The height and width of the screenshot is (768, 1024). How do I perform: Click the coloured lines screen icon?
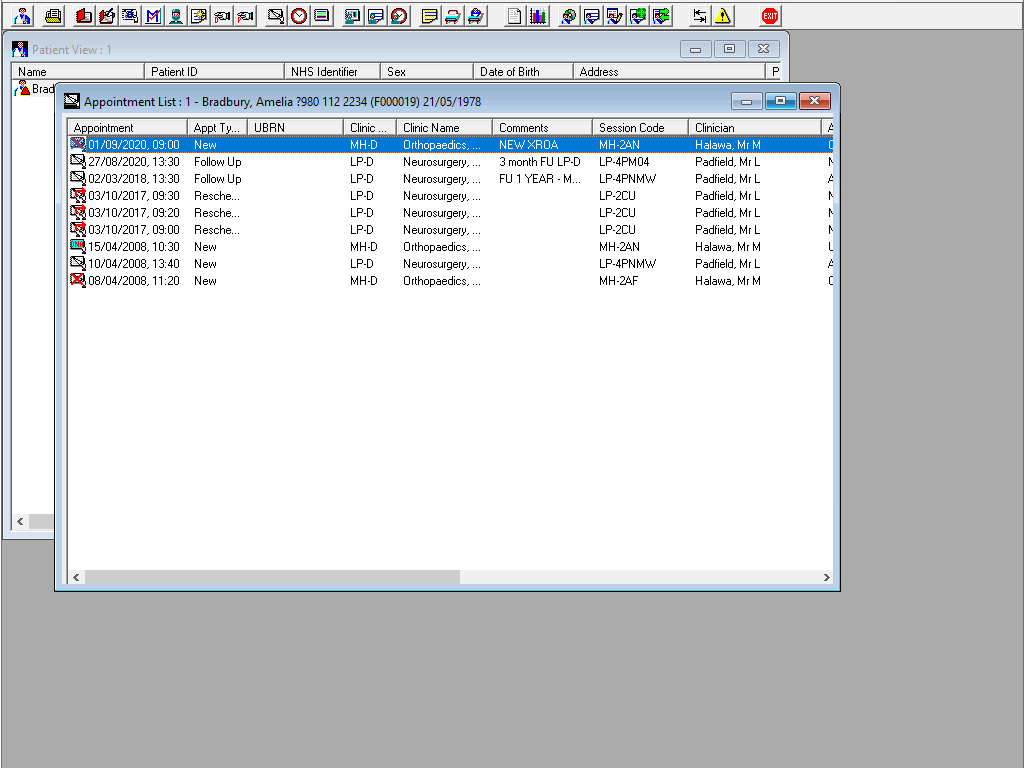tap(321, 16)
